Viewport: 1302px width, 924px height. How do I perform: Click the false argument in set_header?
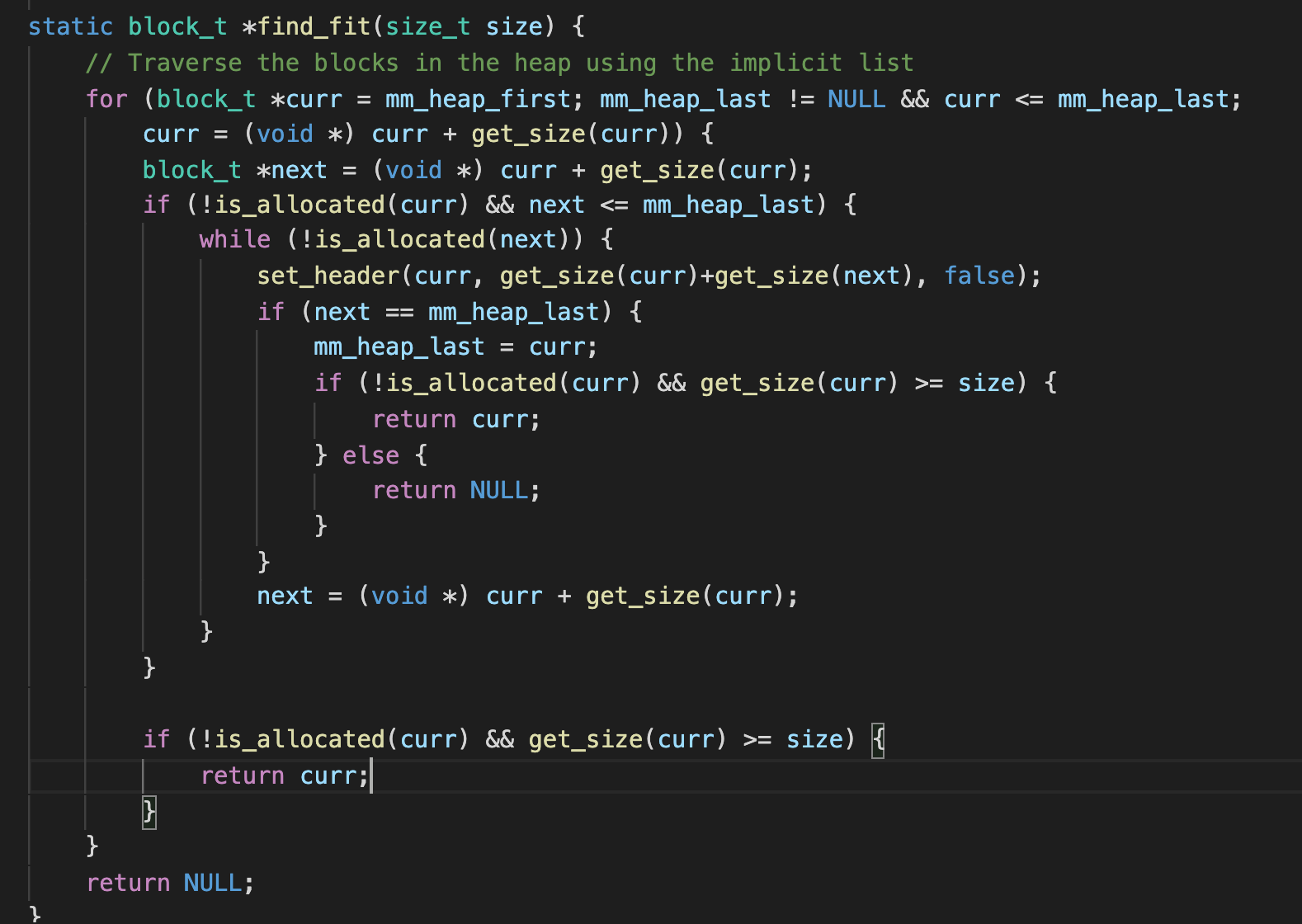[x=979, y=276]
